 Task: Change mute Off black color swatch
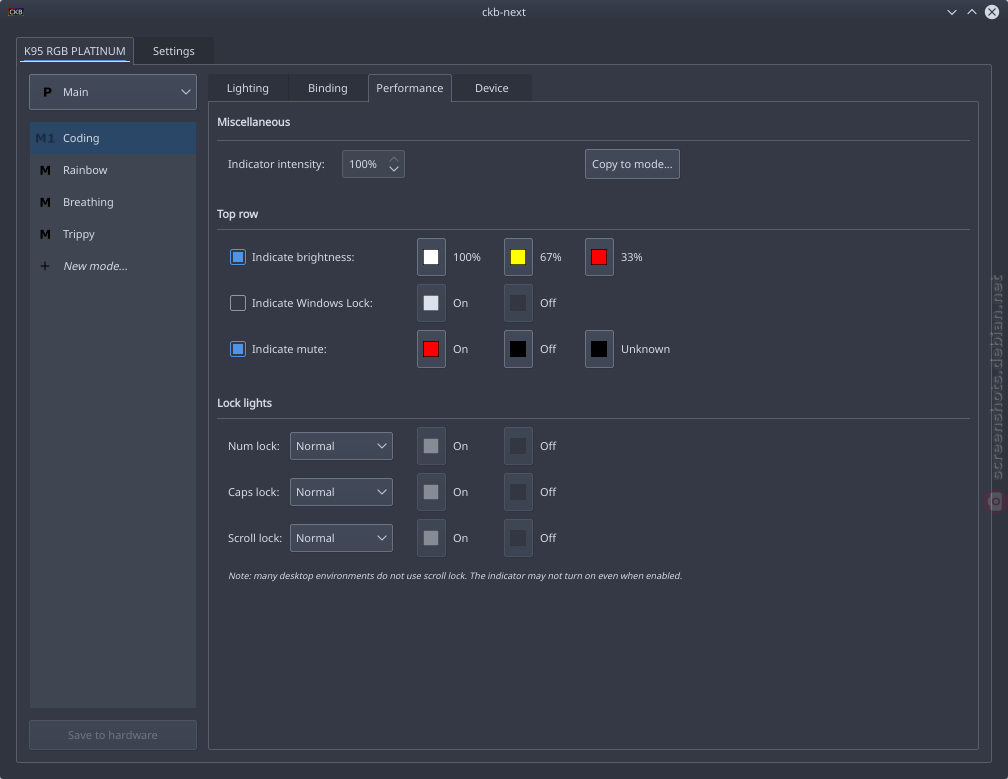[518, 349]
